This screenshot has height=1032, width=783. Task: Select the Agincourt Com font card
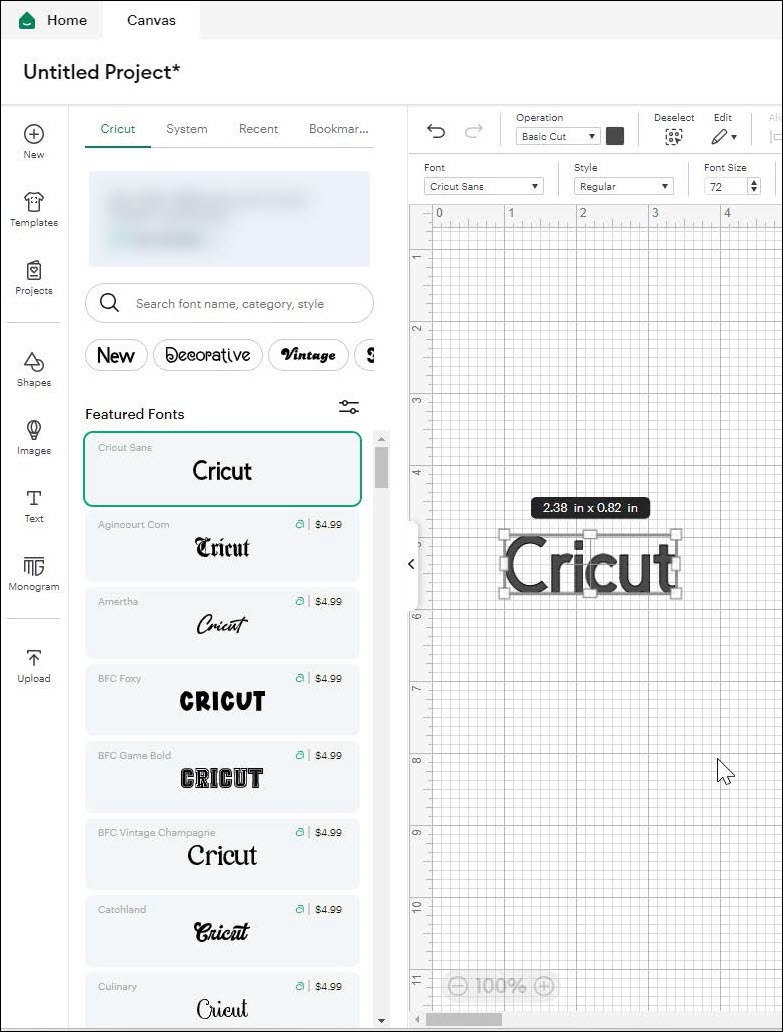(222, 546)
